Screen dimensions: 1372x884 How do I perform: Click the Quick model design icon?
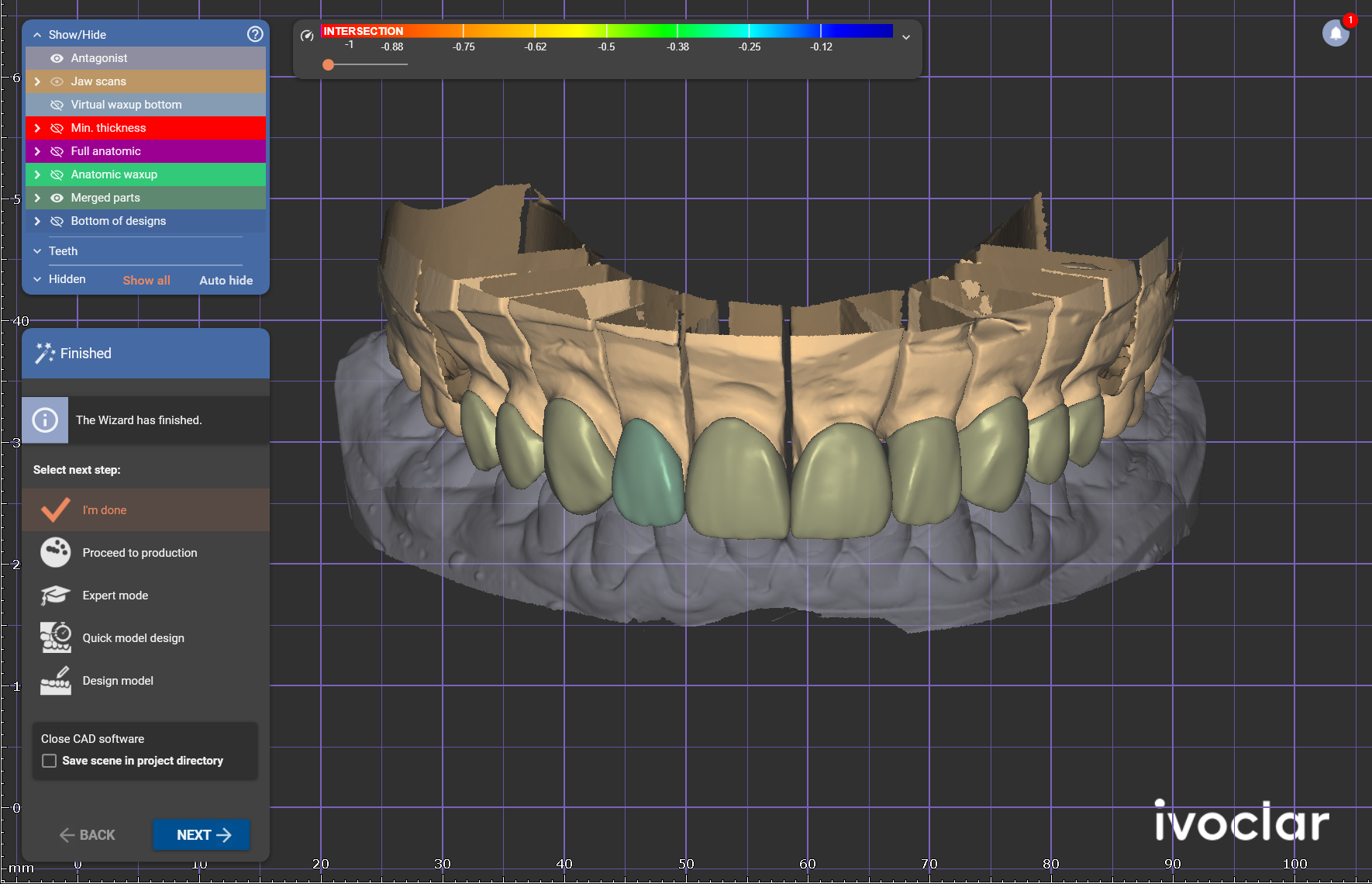coord(56,637)
